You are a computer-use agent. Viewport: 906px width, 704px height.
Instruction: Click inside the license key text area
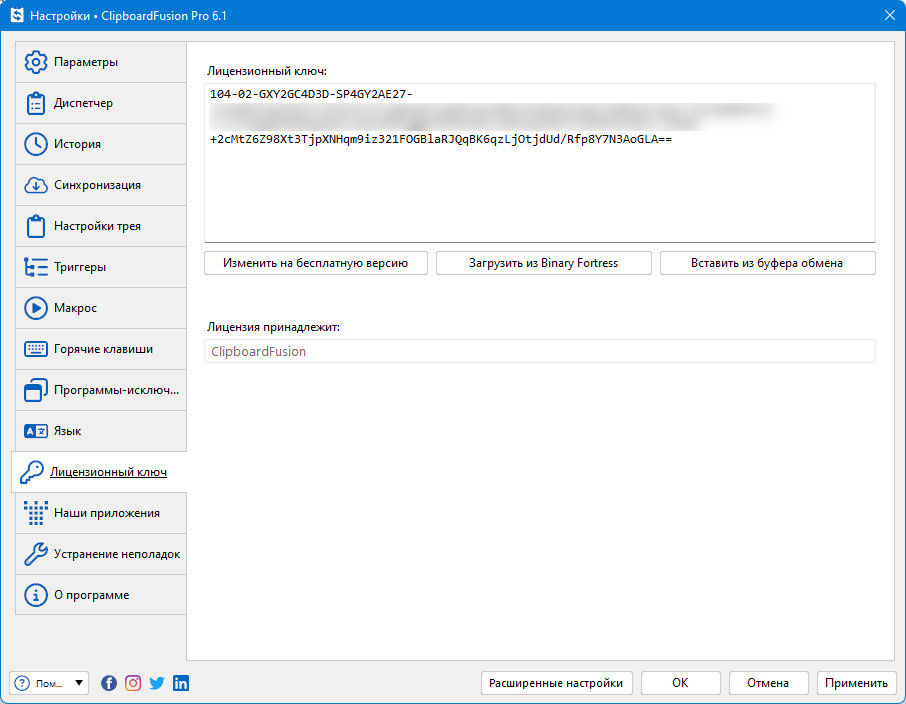[540, 163]
